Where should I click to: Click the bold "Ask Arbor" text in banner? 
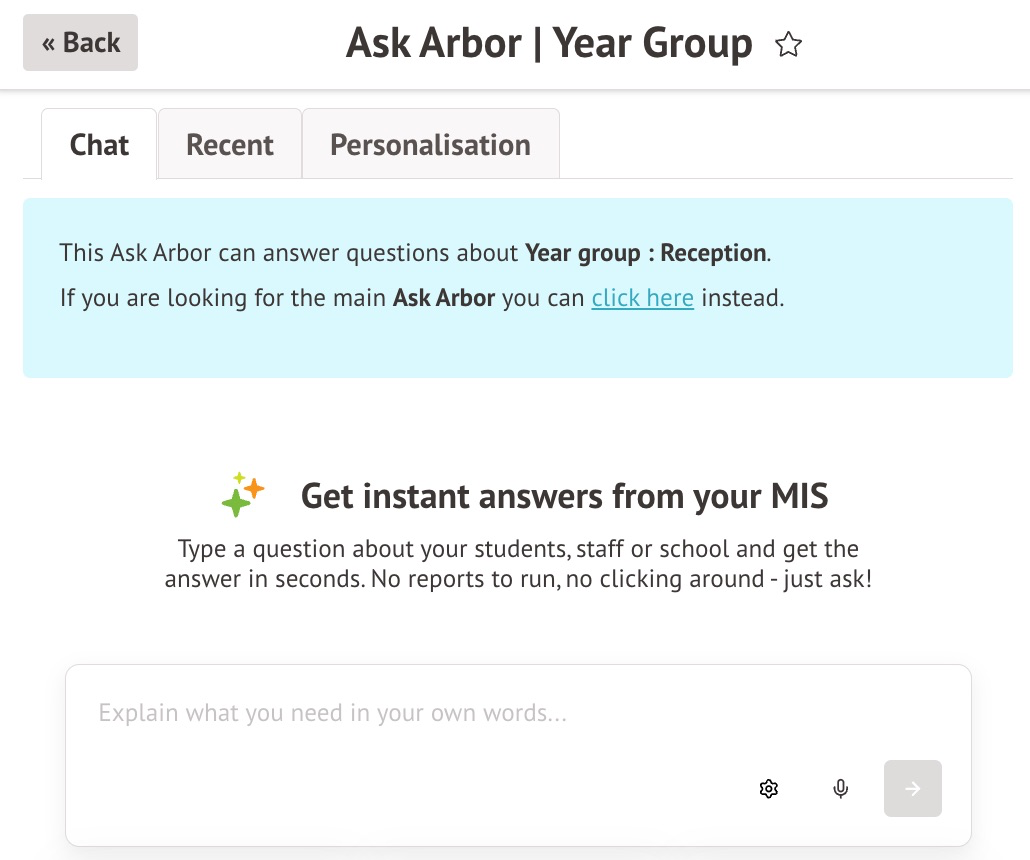444,298
